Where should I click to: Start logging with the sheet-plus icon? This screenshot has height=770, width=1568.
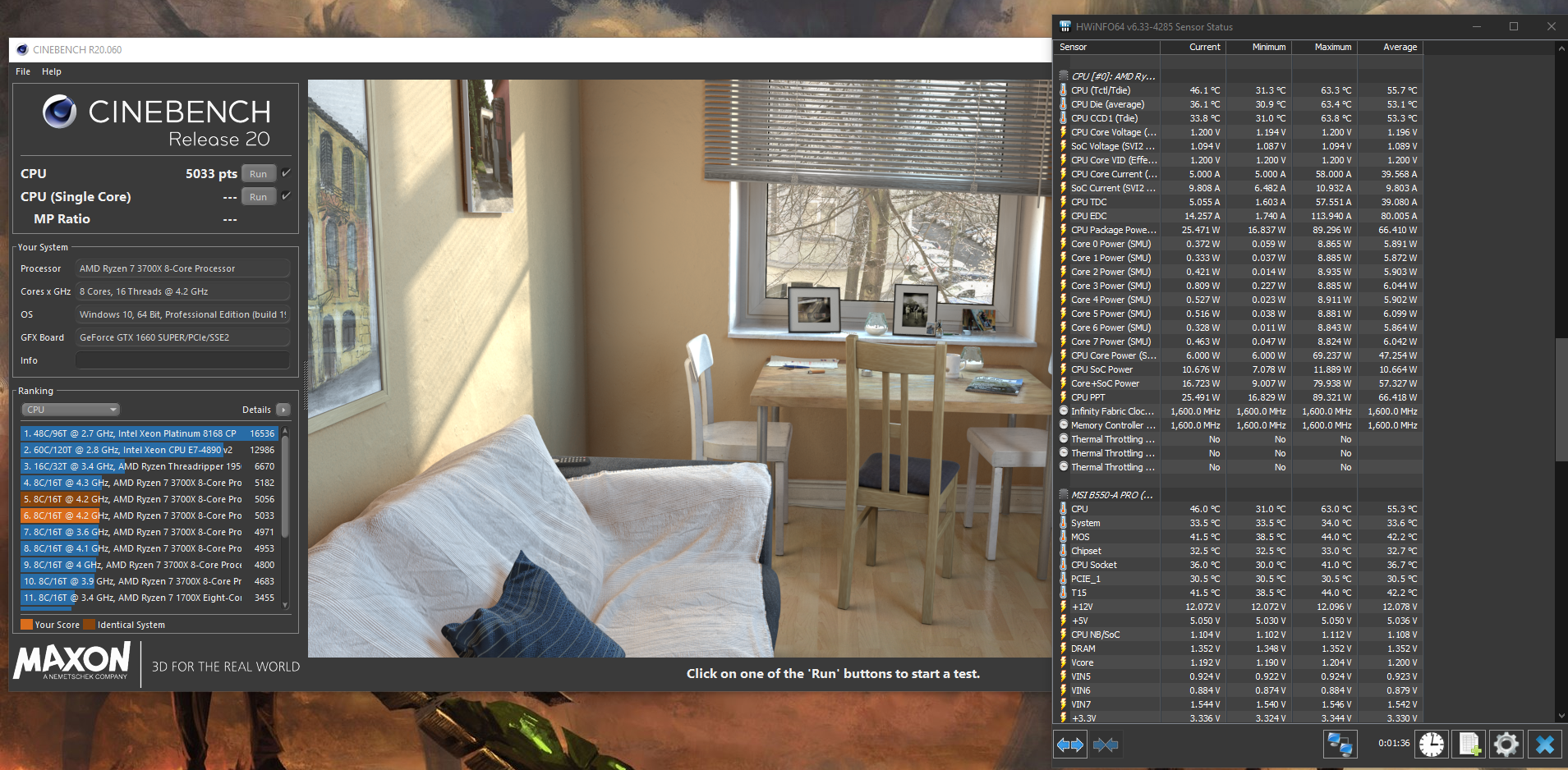[x=1469, y=745]
